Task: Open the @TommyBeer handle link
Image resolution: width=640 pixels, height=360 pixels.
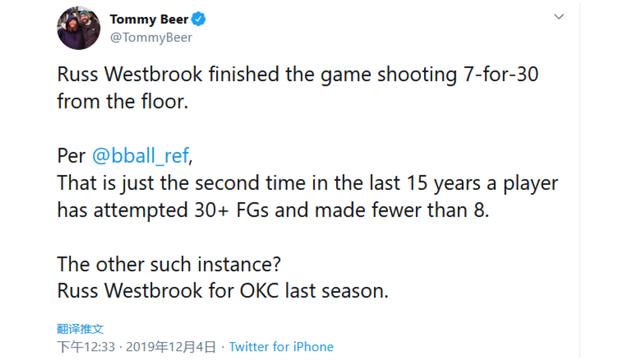Action: [151, 38]
